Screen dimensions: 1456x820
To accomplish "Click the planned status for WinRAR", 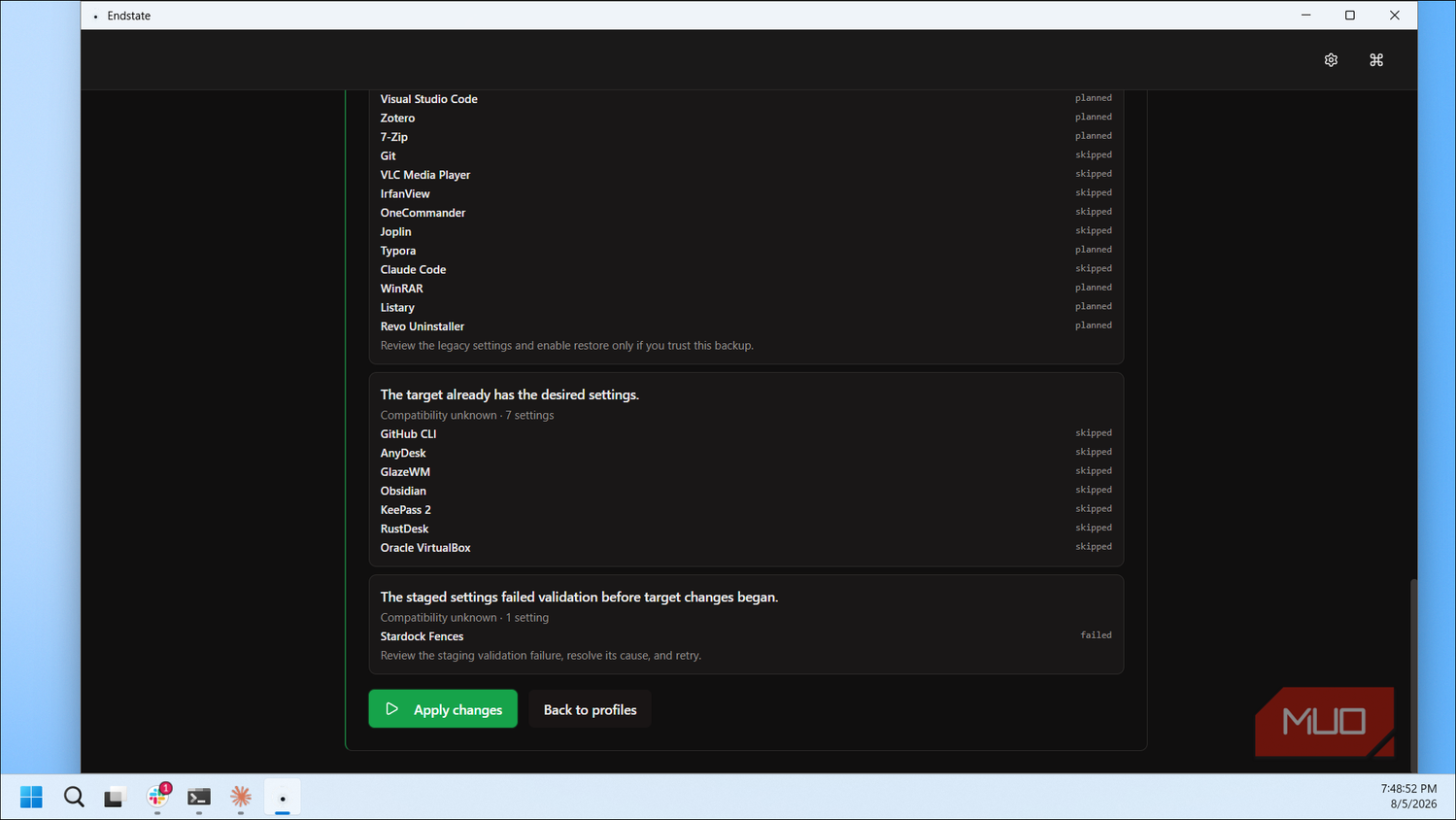I will [1094, 288].
